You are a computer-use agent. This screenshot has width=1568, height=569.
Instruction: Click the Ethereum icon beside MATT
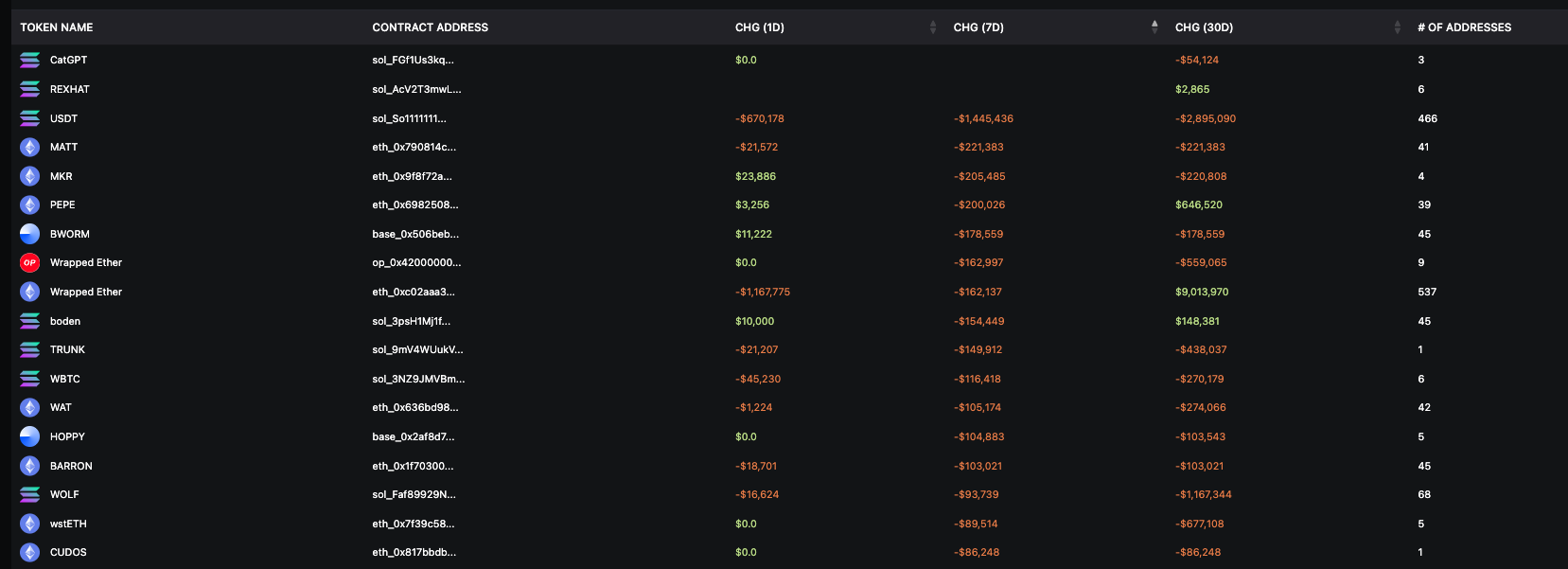30,147
